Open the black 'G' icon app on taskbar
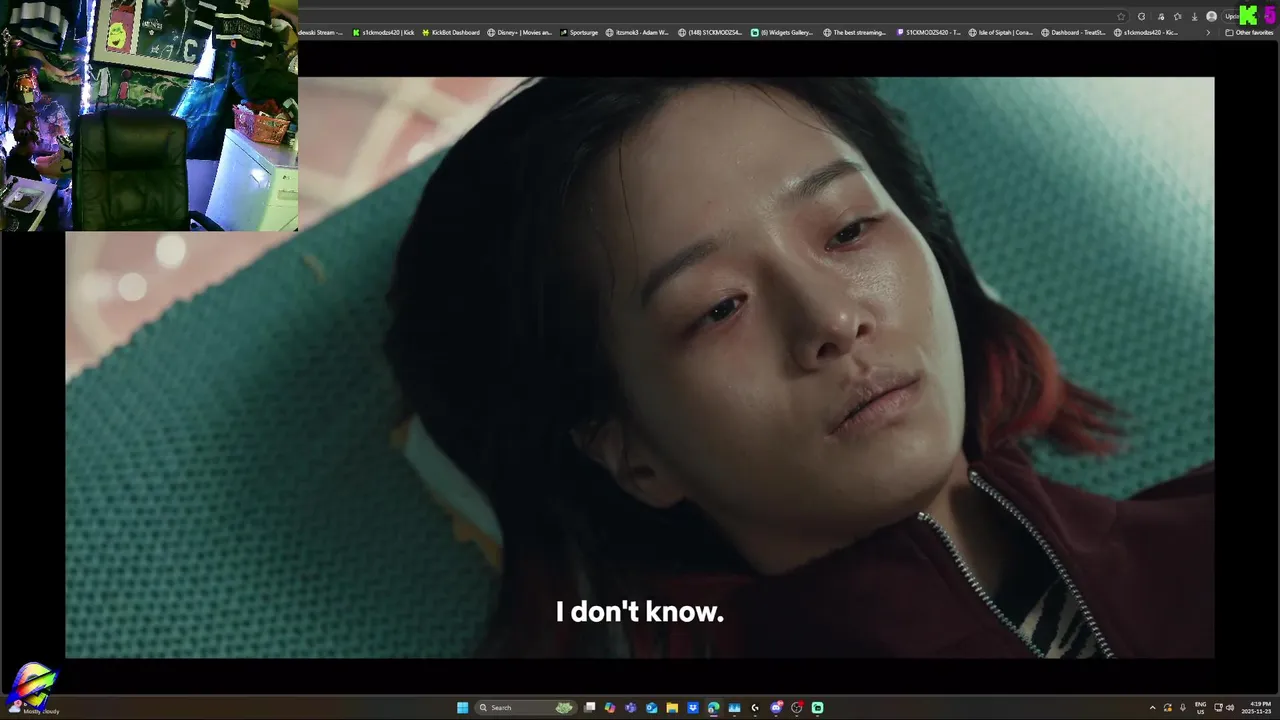1280x720 pixels. pyautogui.click(x=755, y=708)
